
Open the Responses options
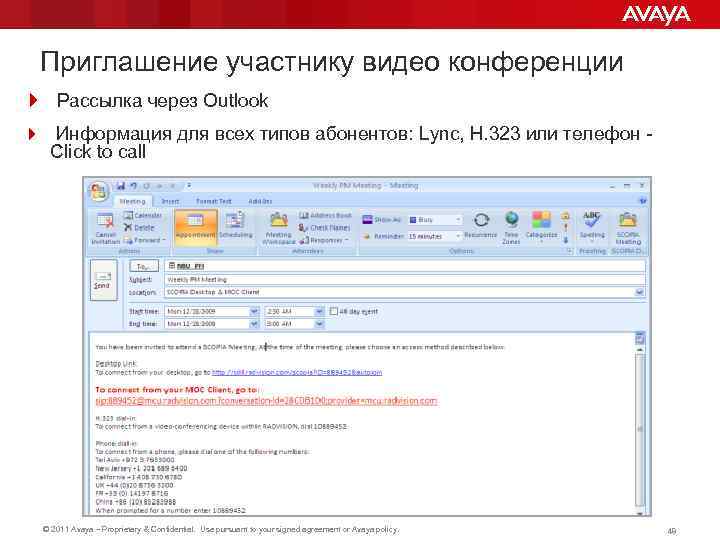tap(324, 240)
